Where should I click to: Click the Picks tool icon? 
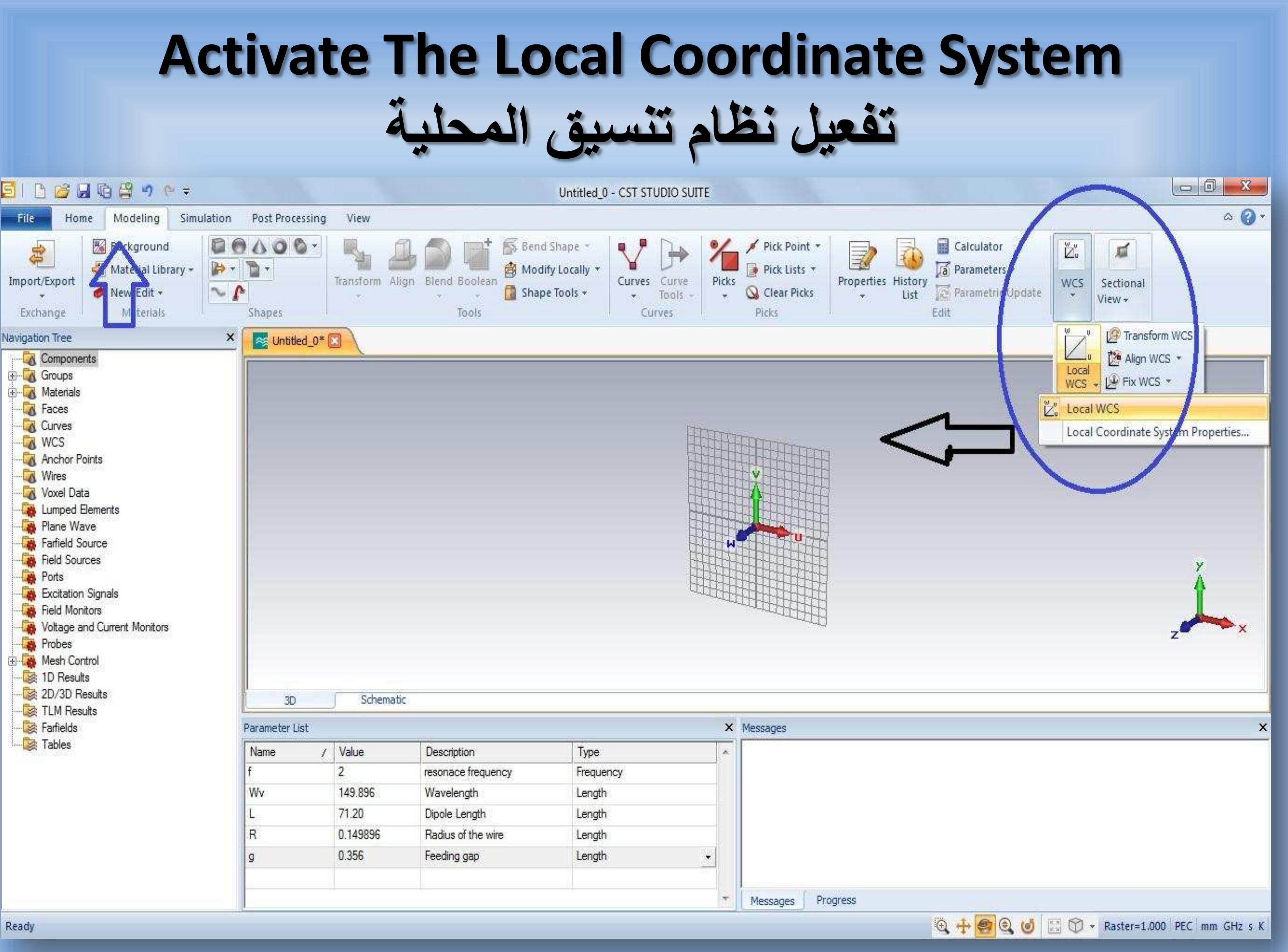tap(723, 256)
